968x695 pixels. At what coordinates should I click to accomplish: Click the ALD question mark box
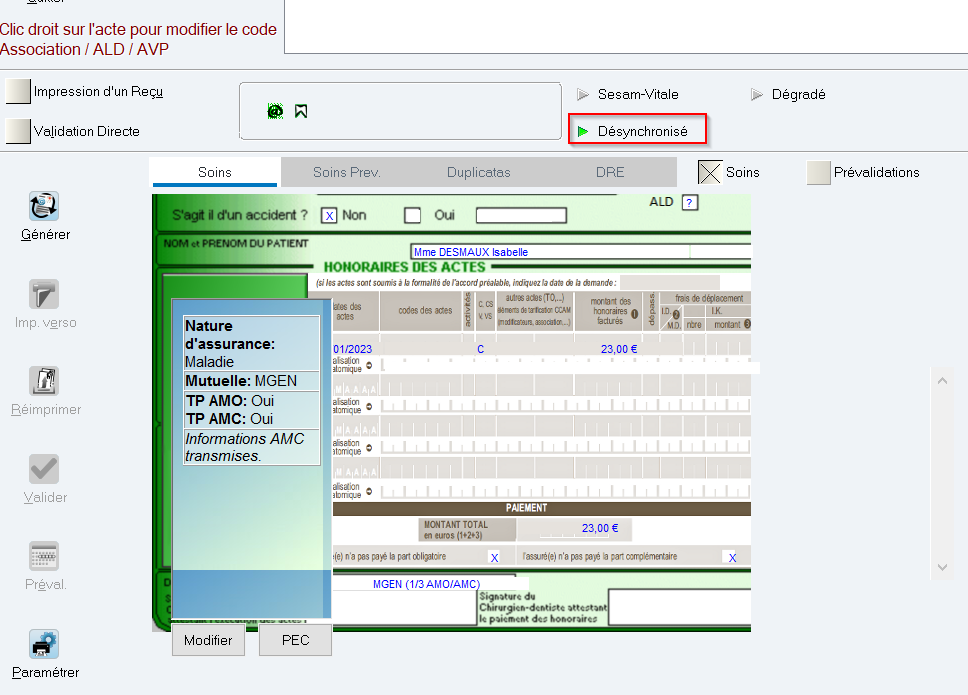click(690, 202)
